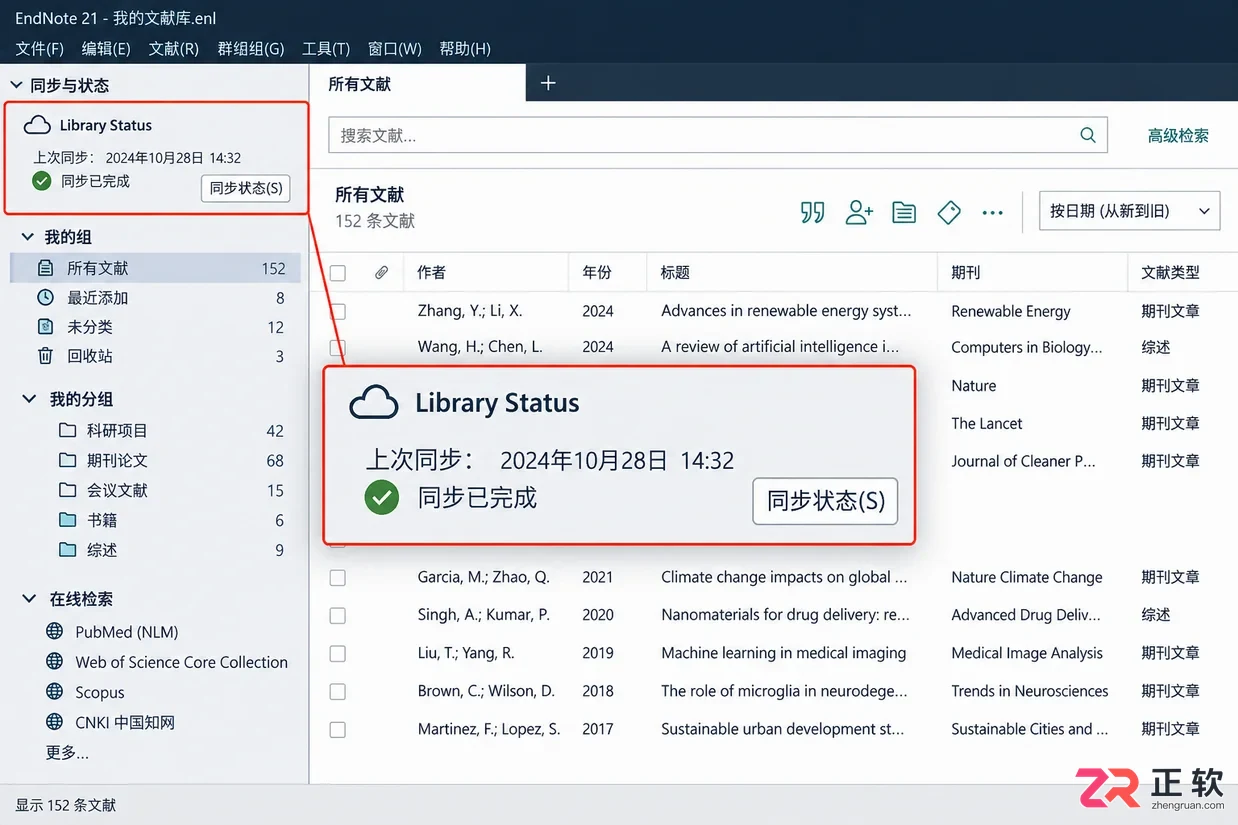
Task: Open the 文件(F) menu
Action: click(40, 48)
